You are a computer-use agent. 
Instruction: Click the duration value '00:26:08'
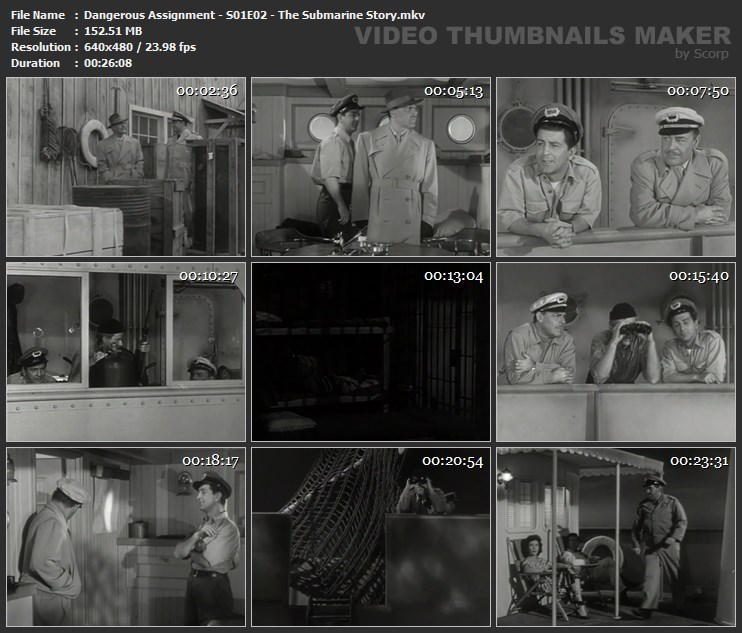pyautogui.click(x=108, y=63)
